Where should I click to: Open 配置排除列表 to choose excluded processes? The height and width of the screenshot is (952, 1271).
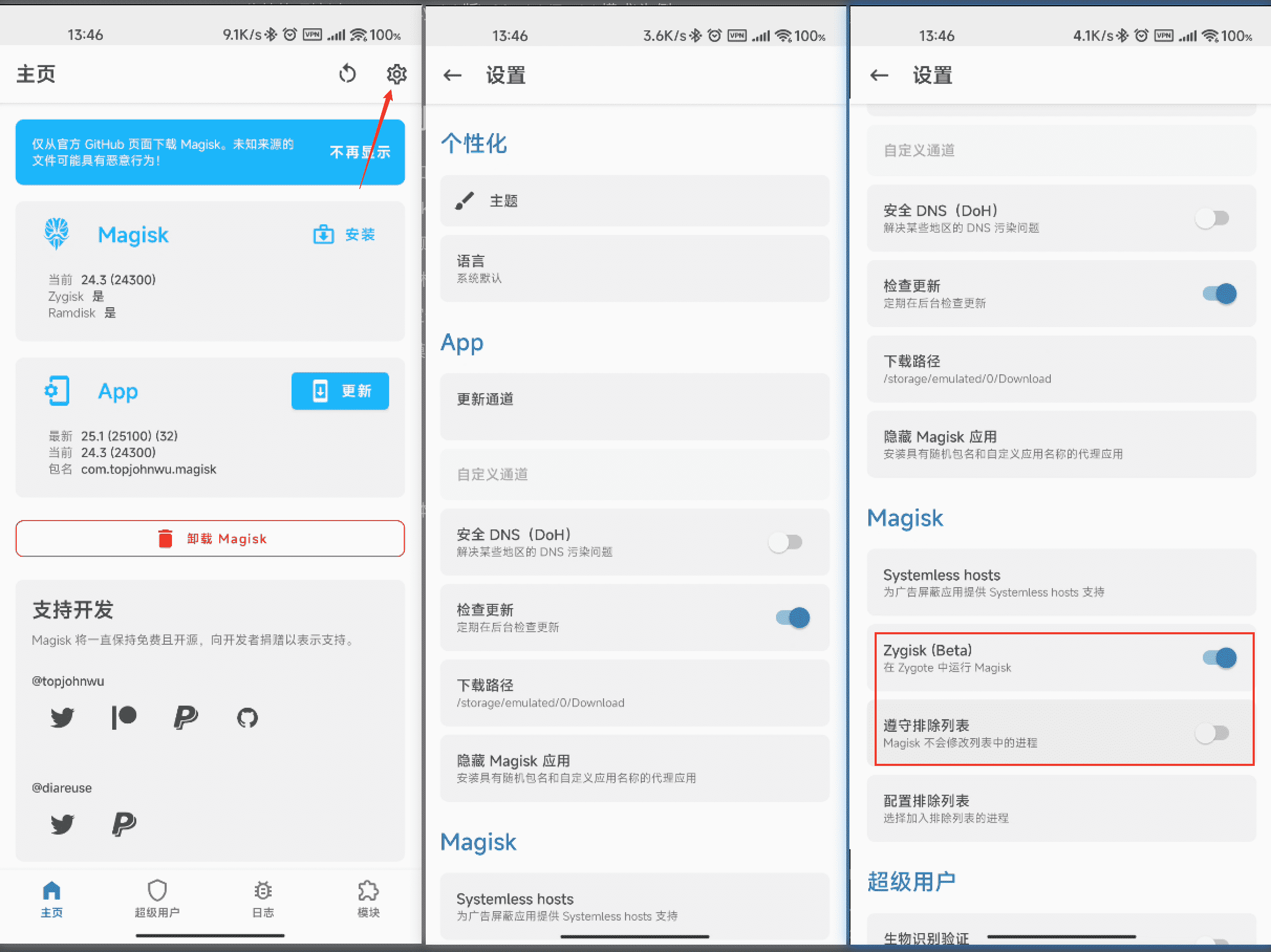1061,808
